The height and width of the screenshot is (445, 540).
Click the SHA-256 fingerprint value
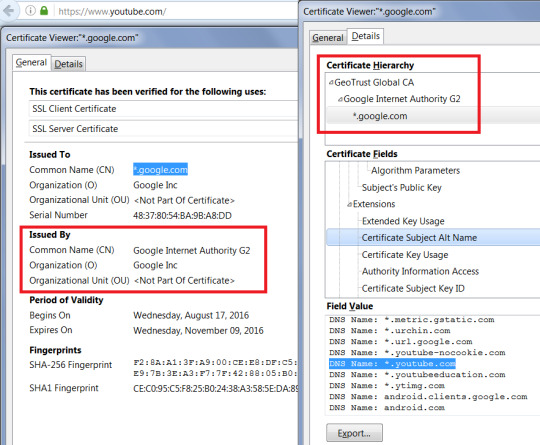pos(215,368)
